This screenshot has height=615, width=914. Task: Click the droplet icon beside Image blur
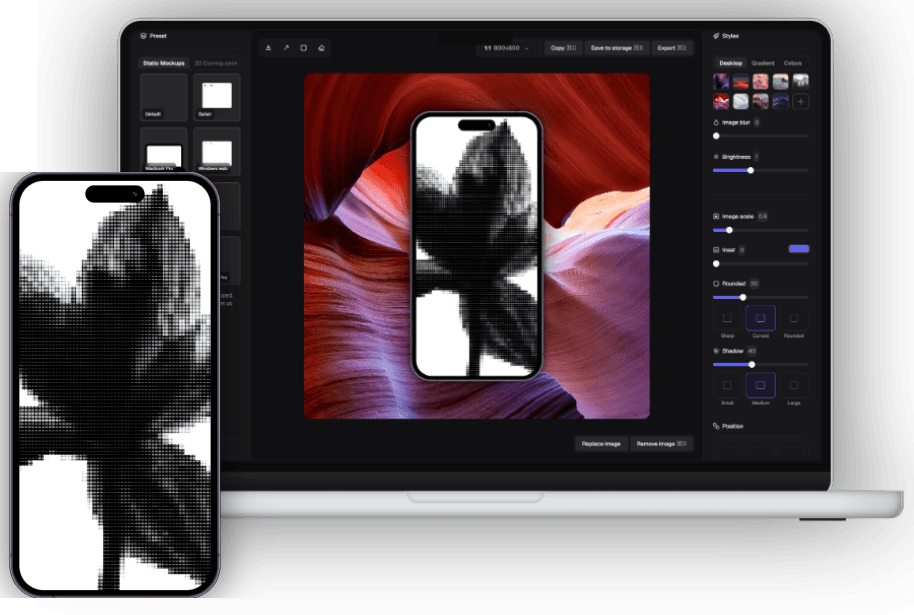[716, 122]
